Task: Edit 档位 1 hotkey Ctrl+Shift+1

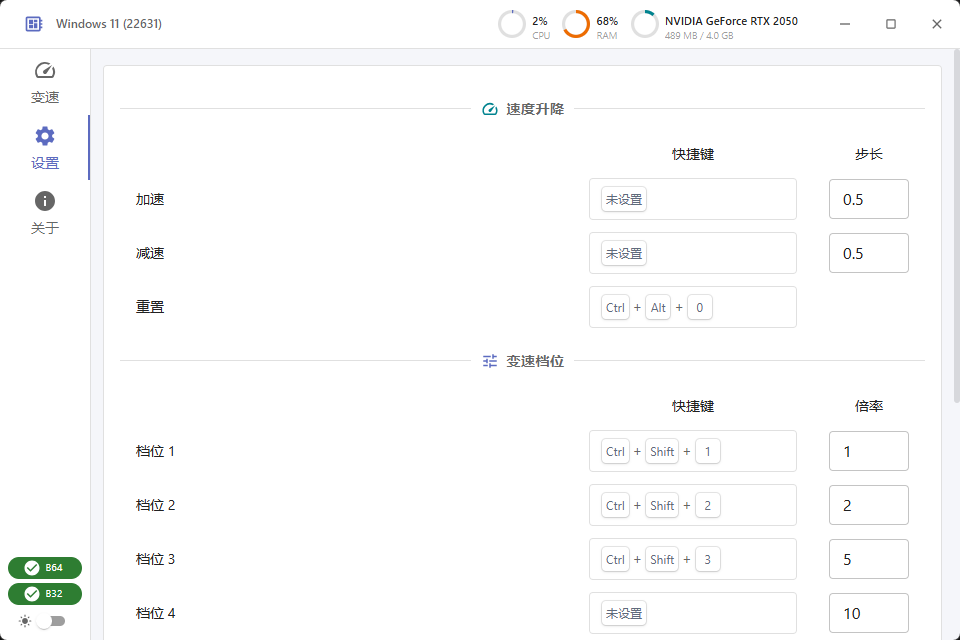Action: pos(692,451)
